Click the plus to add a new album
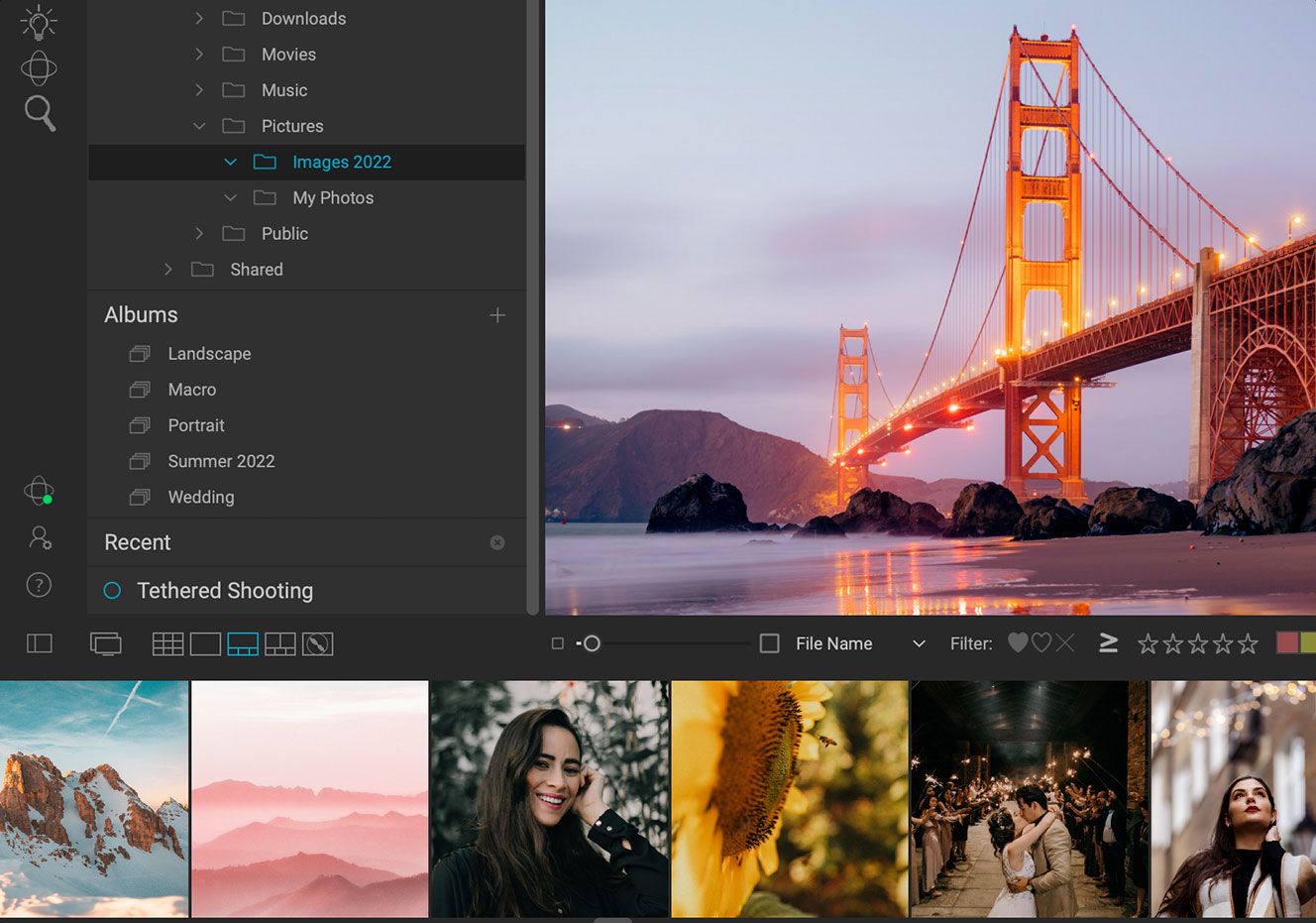The width and height of the screenshot is (1316, 923). (x=497, y=315)
